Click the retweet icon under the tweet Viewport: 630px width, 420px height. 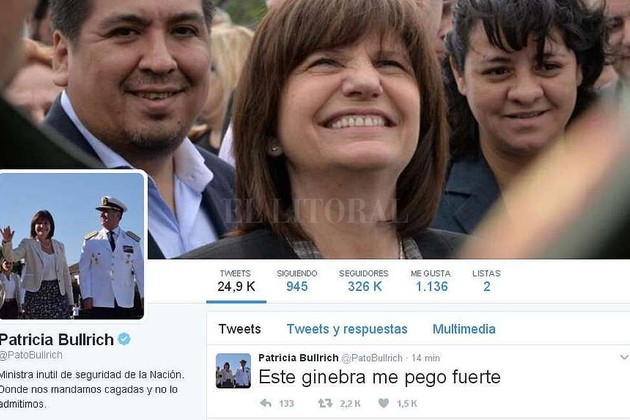click(325, 403)
